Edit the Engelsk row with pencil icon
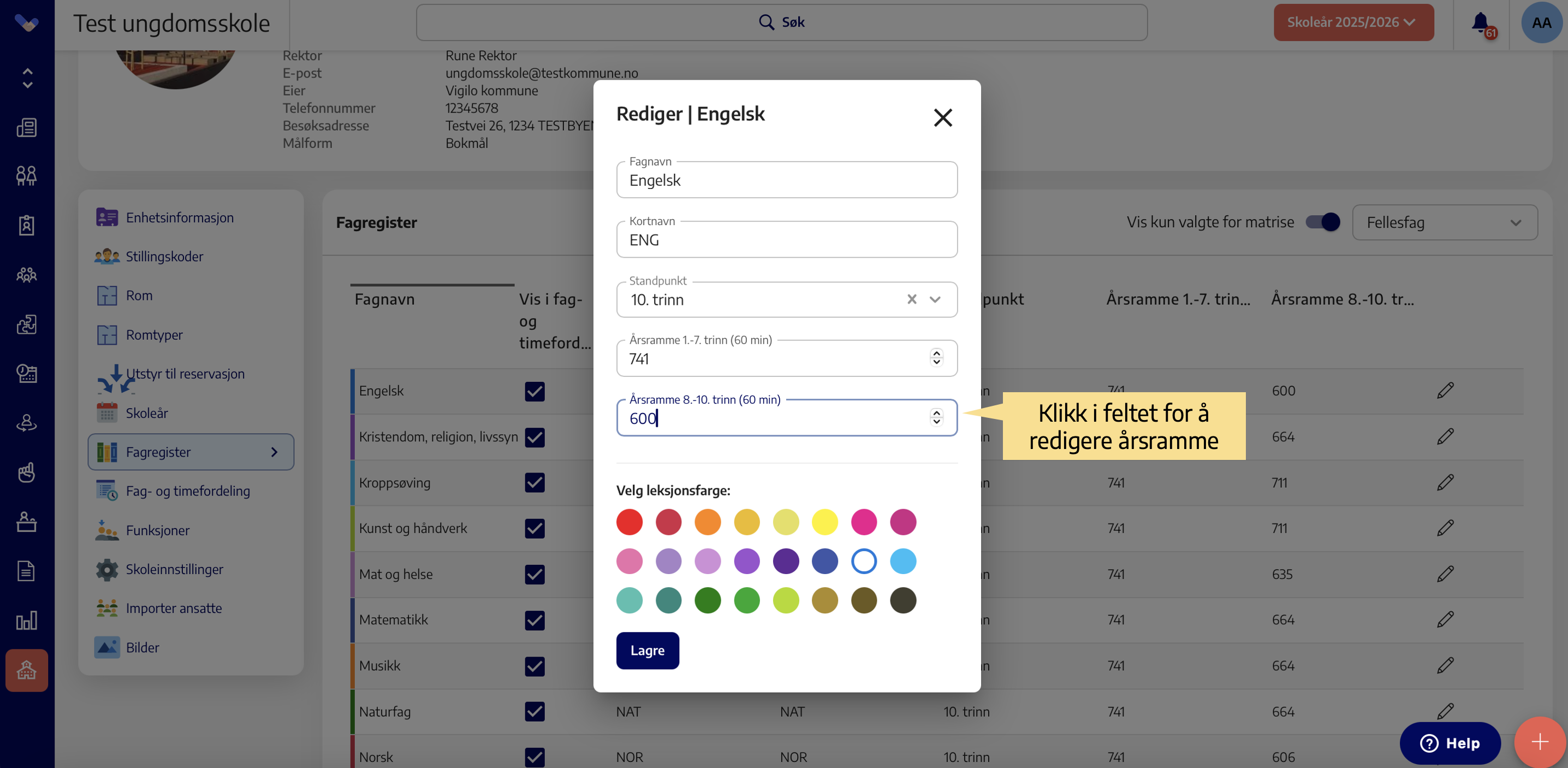1568x768 pixels. pyautogui.click(x=1445, y=391)
